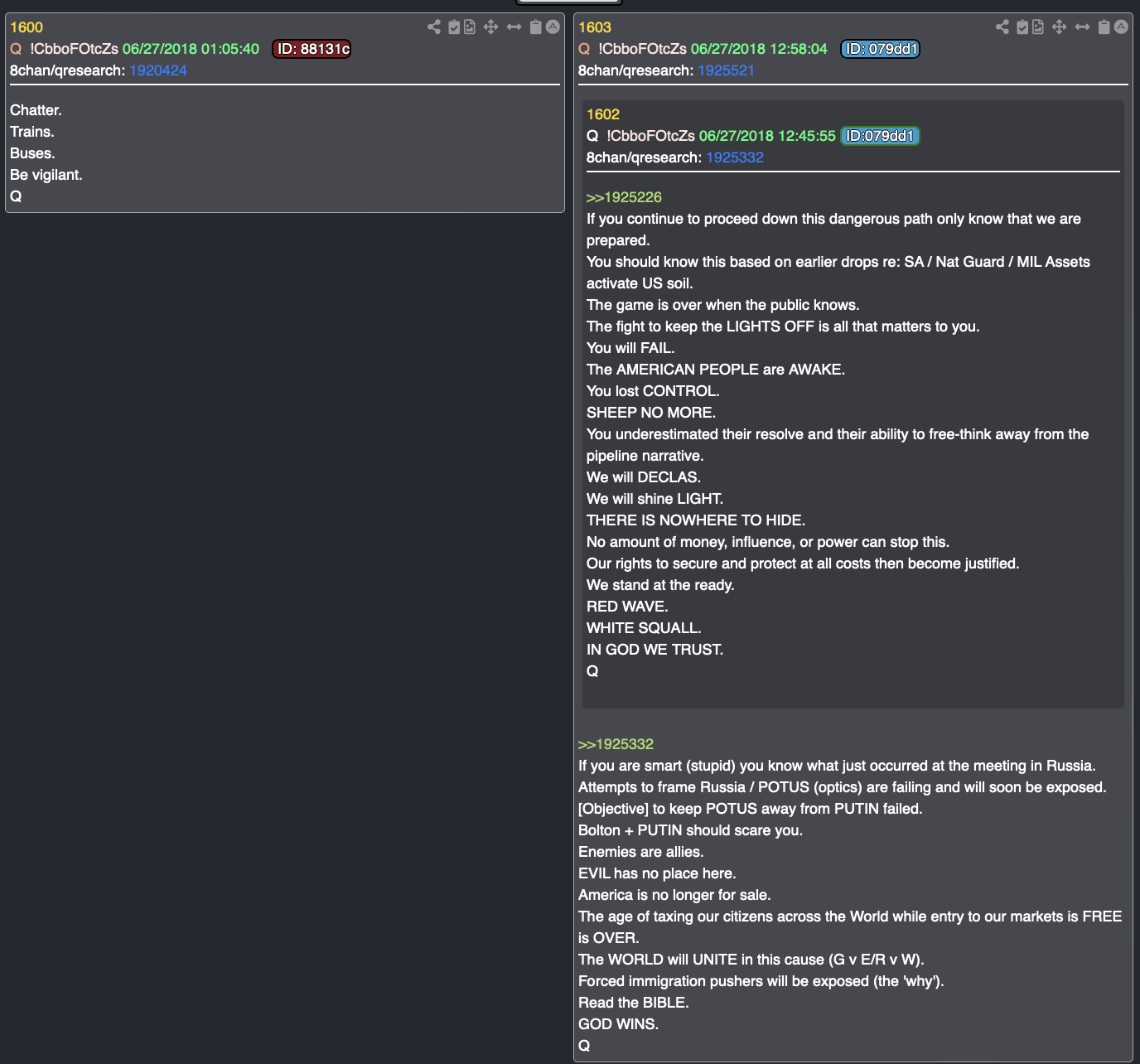1140x1064 pixels.
Task: Click the circled up-arrow icon on post 1603
Action: 1121,27
